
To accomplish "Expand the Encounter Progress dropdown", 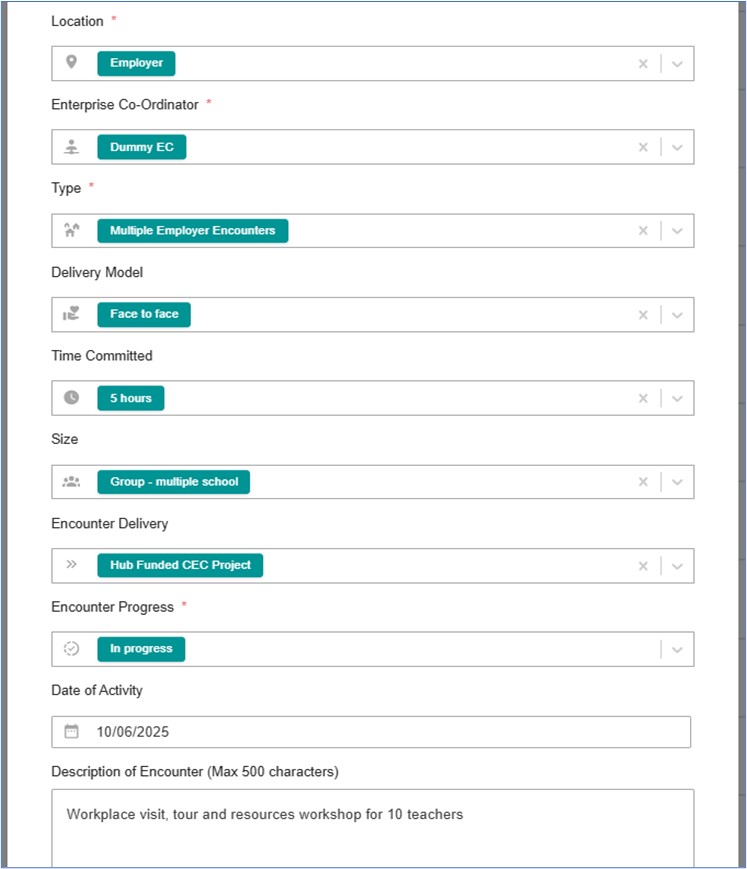I will click(677, 649).
